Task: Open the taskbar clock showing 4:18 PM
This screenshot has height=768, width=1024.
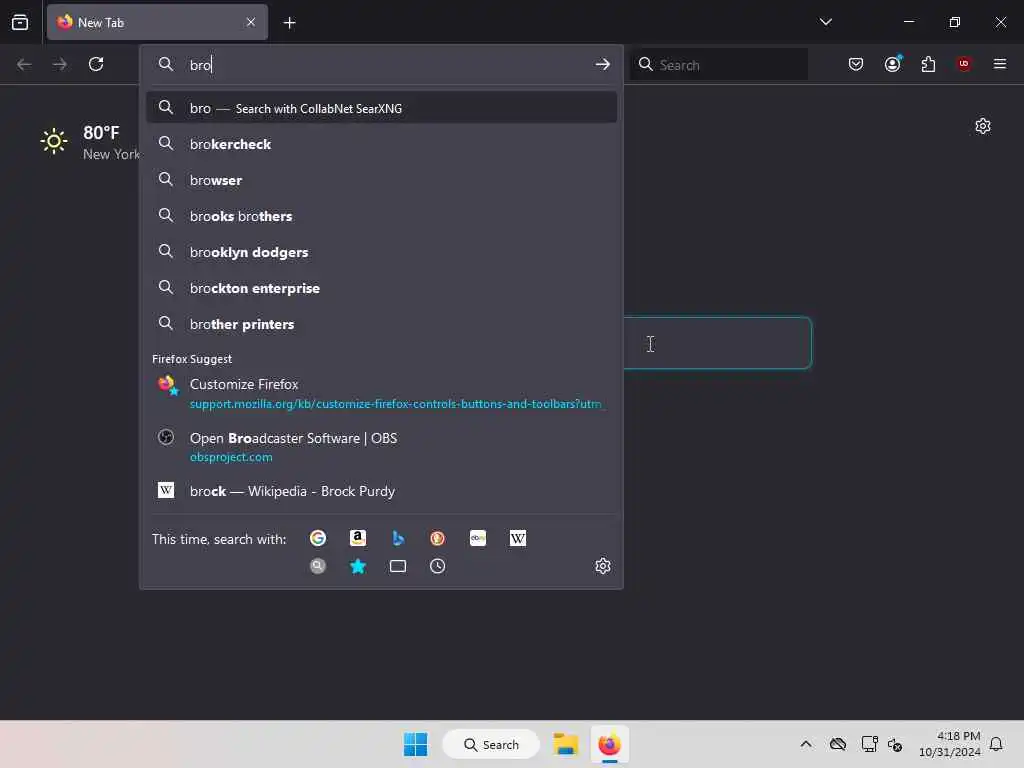Action: point(950,744)
